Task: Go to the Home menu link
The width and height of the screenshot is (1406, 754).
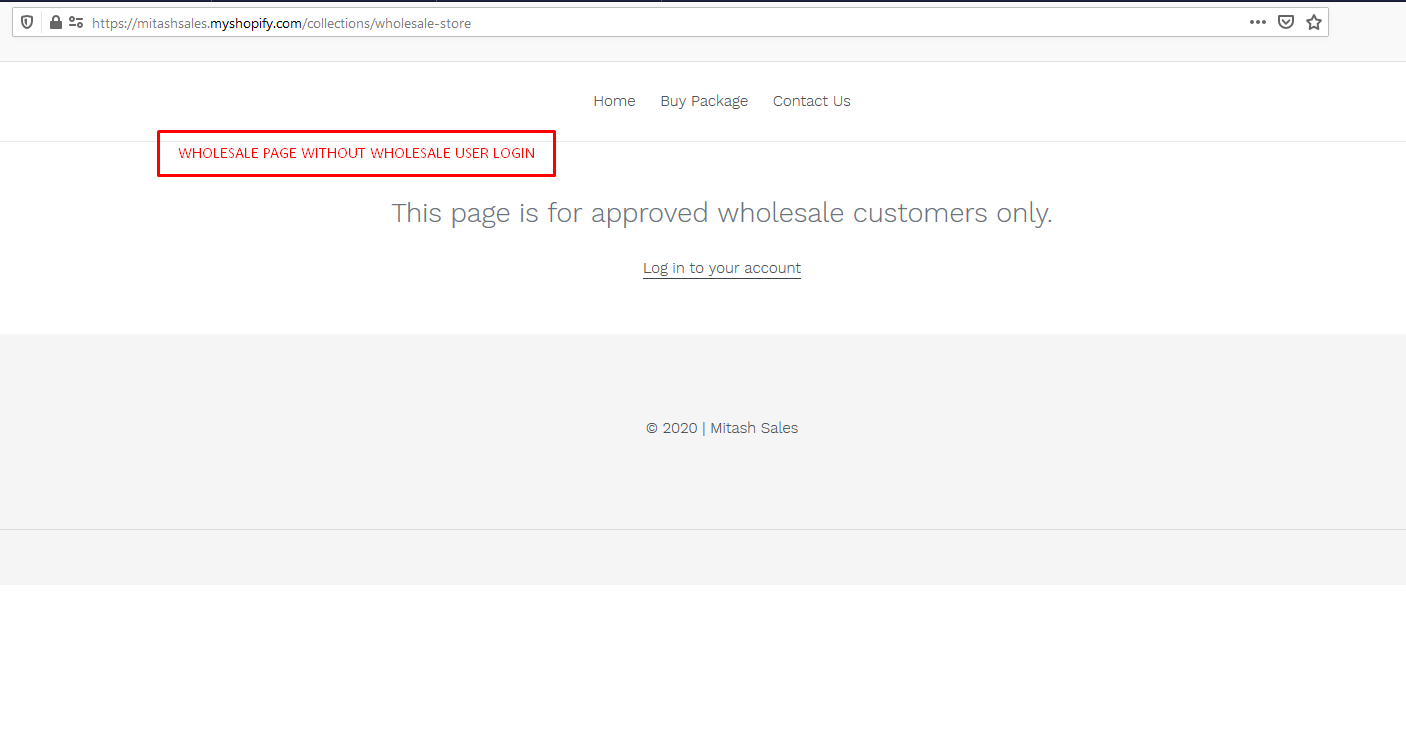Action: [614, 101]
